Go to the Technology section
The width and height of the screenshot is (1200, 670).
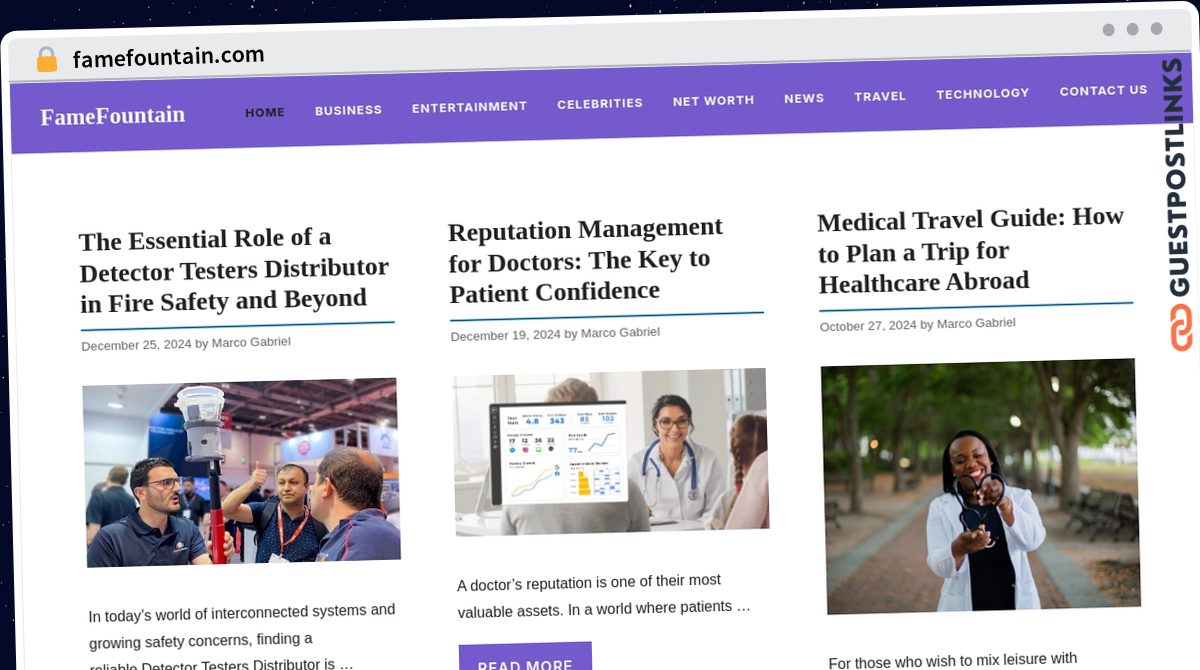pyautogui.click(x=982, y=93)
